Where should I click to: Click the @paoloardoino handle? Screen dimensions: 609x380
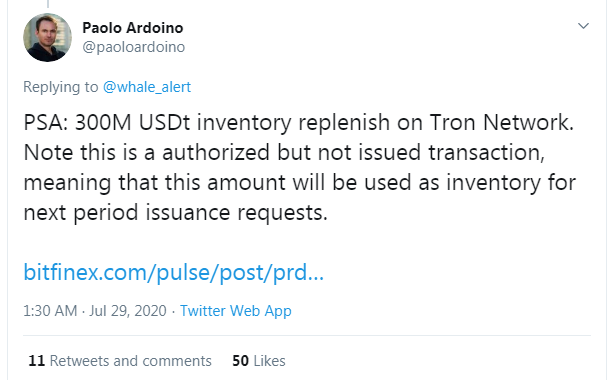click(134, 47)
